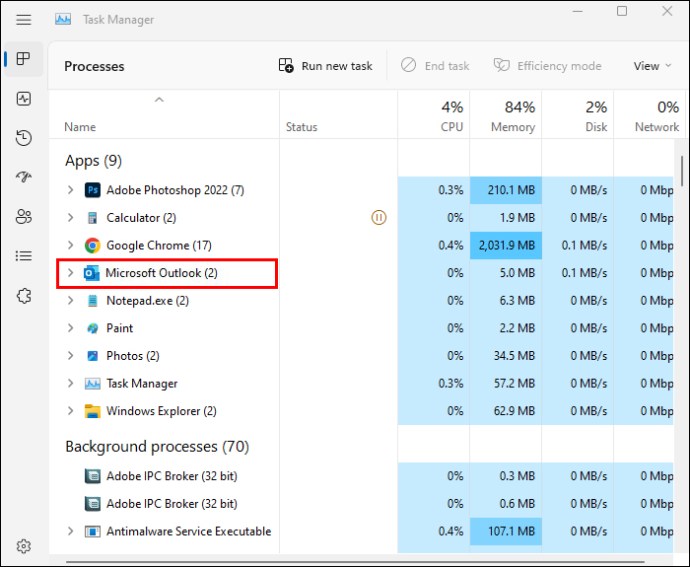Open the Services page icon
The image size is (690, 567).
(x=24, y=295)
